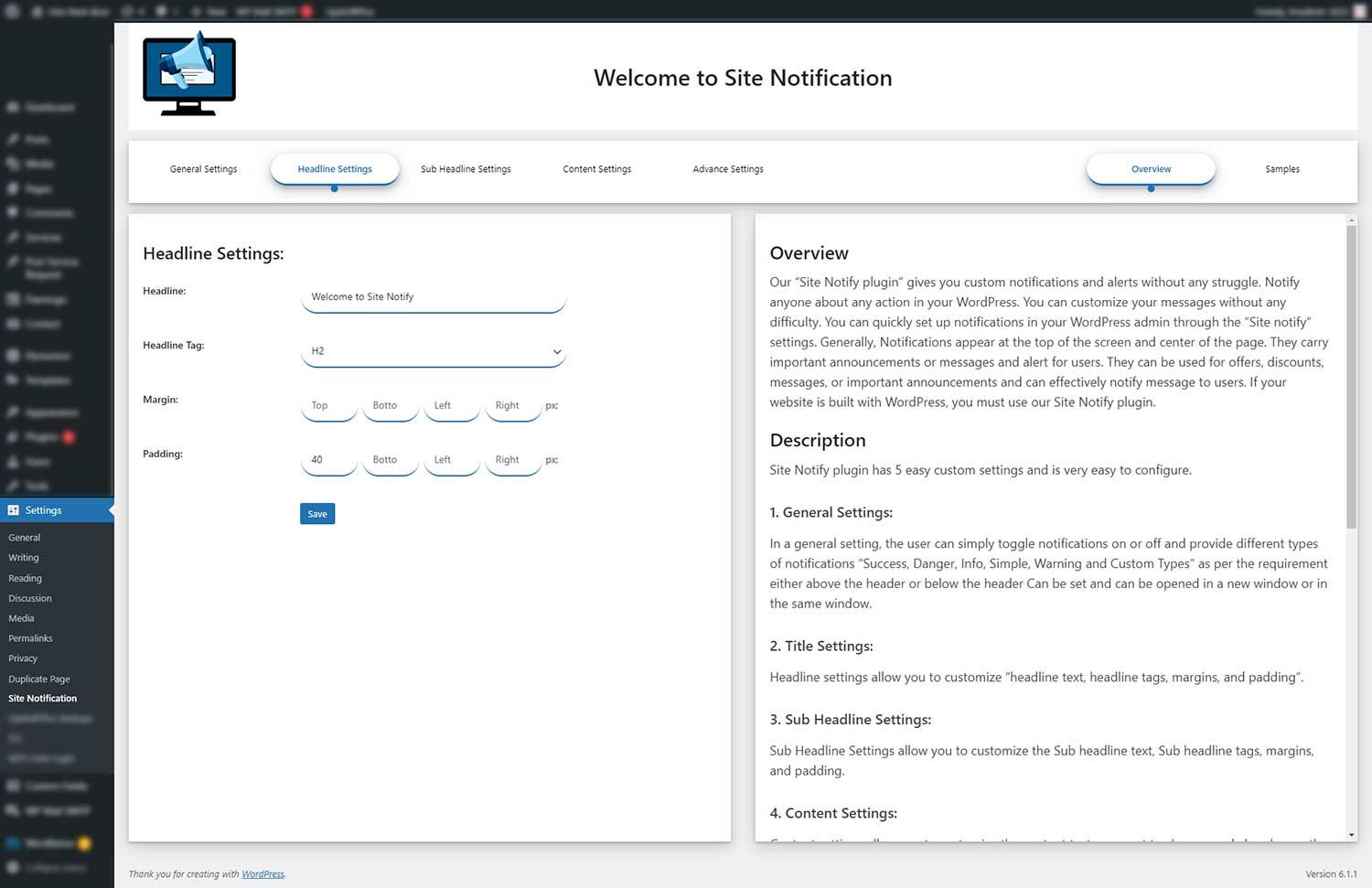Open the Samples tab
The image size is (1372, 888).
click(1281, 169)
